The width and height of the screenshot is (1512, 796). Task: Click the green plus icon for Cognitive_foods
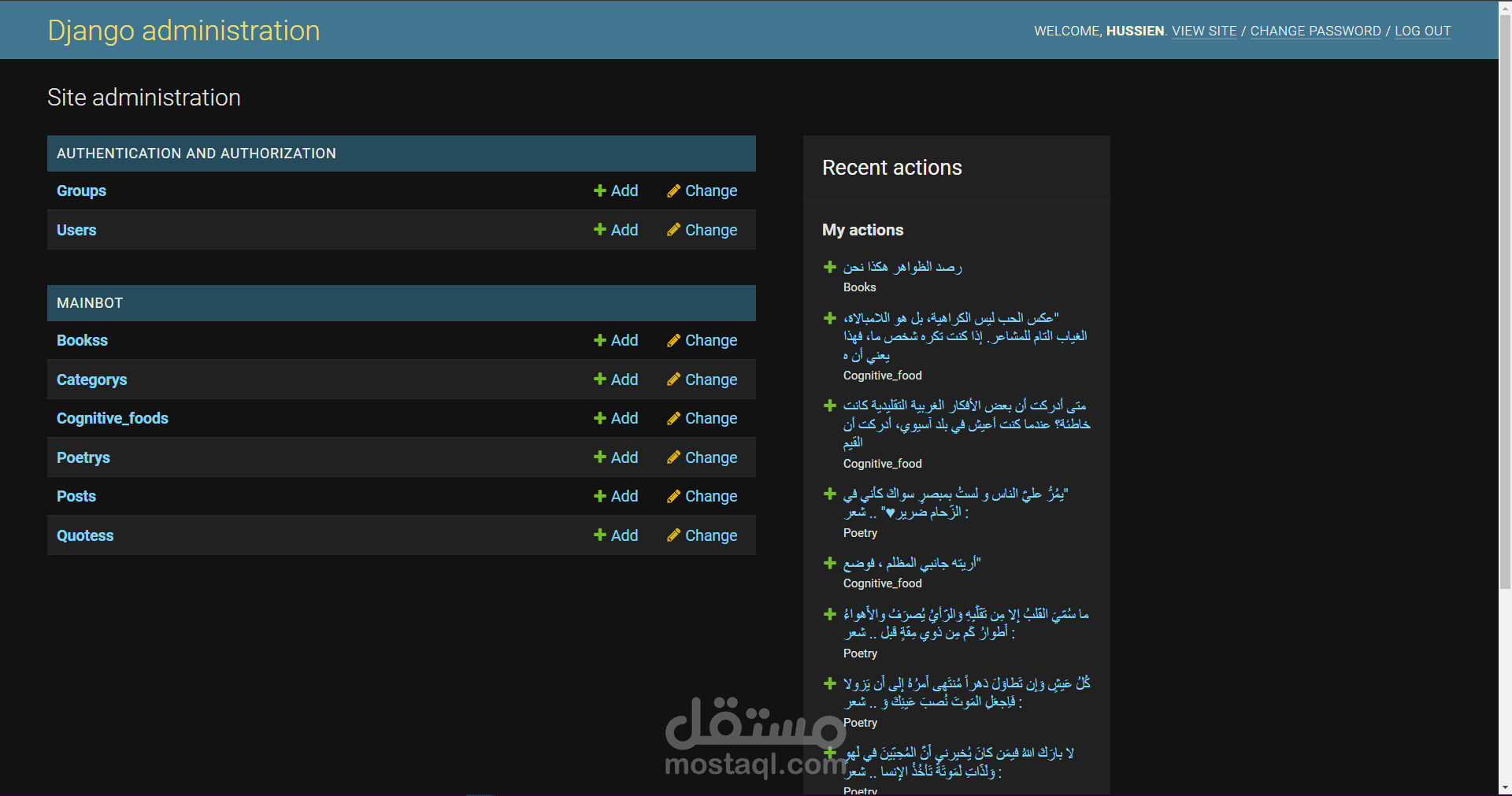[600, 418]
